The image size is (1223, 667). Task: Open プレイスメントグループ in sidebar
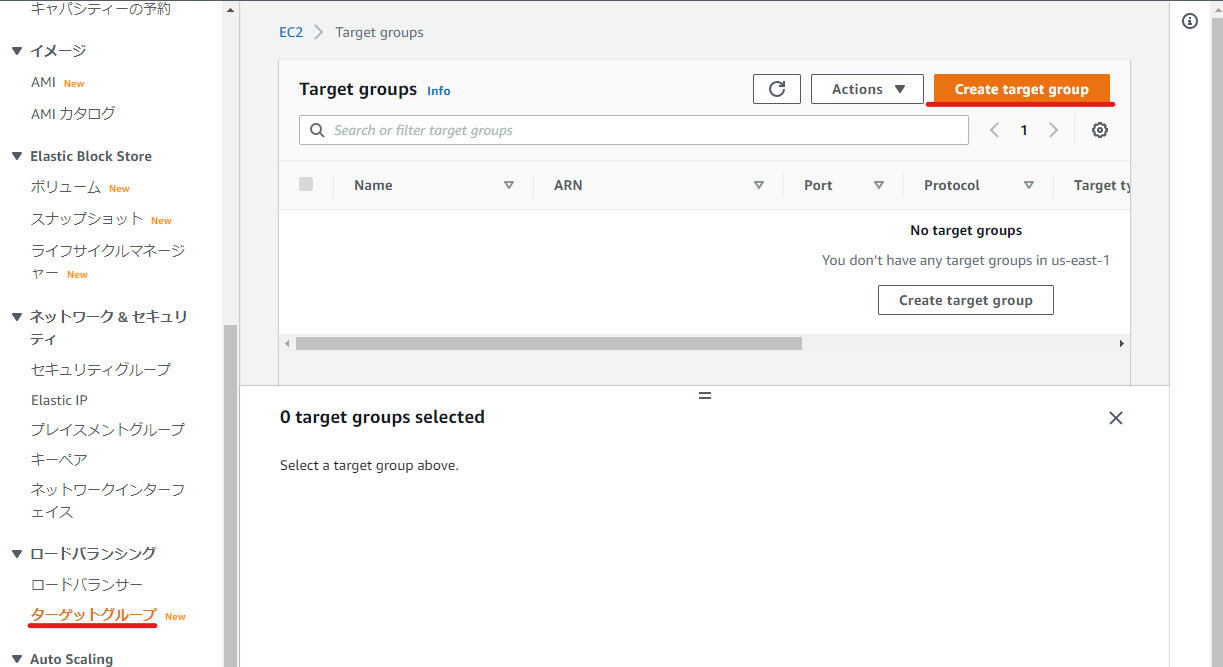(x=108, y=429)
